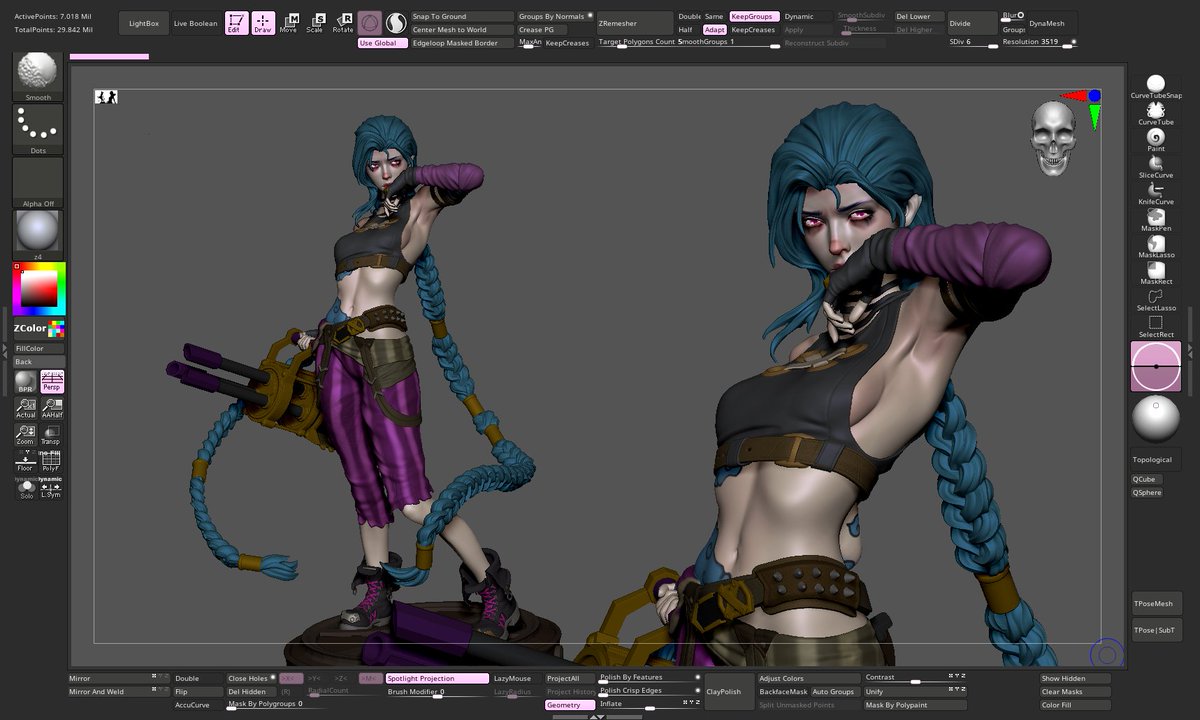
Task: Click the Zoom document icon
Action: point(26,434)
